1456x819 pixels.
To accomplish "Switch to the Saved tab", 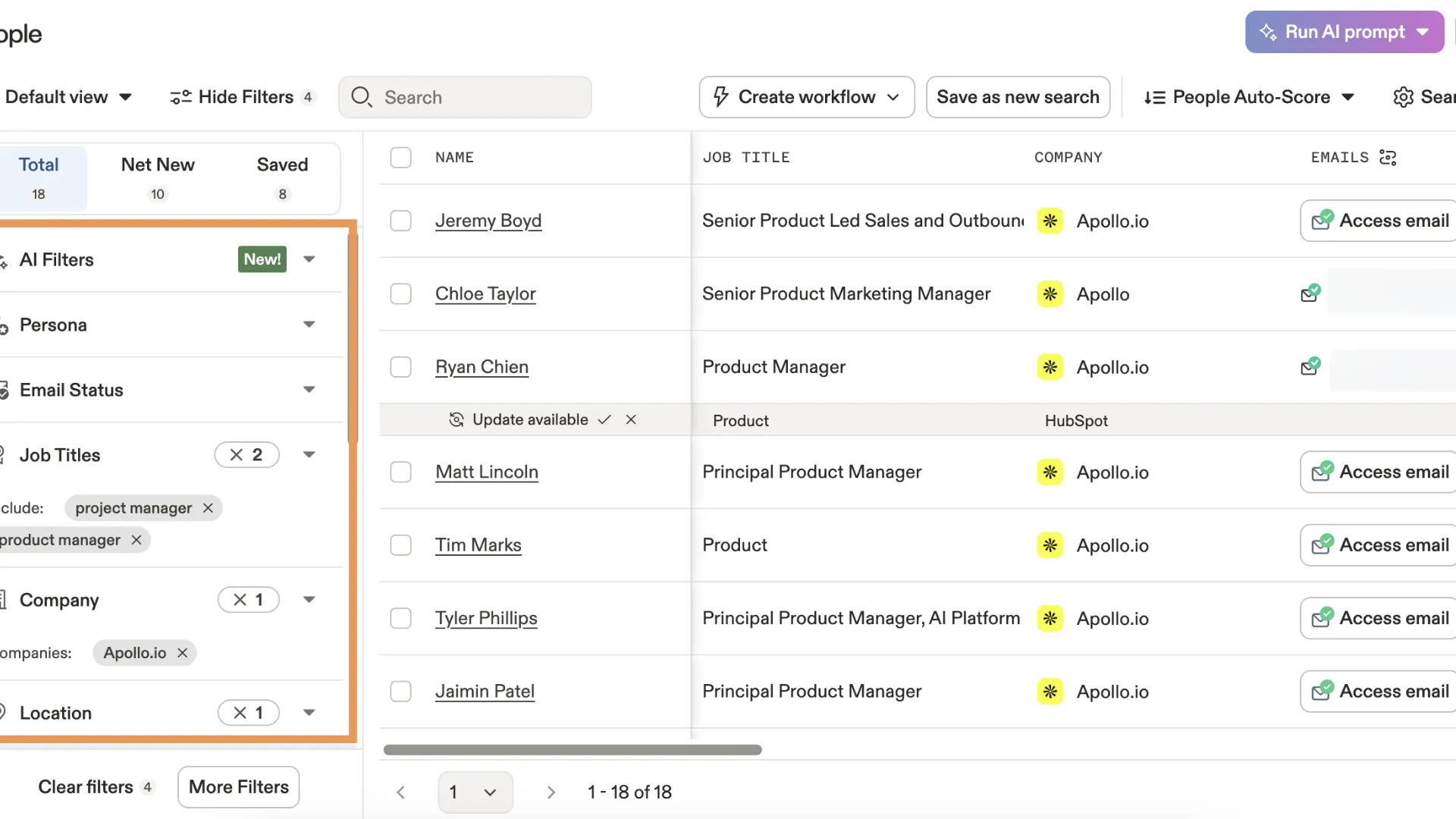I will [x=282, y=177].
